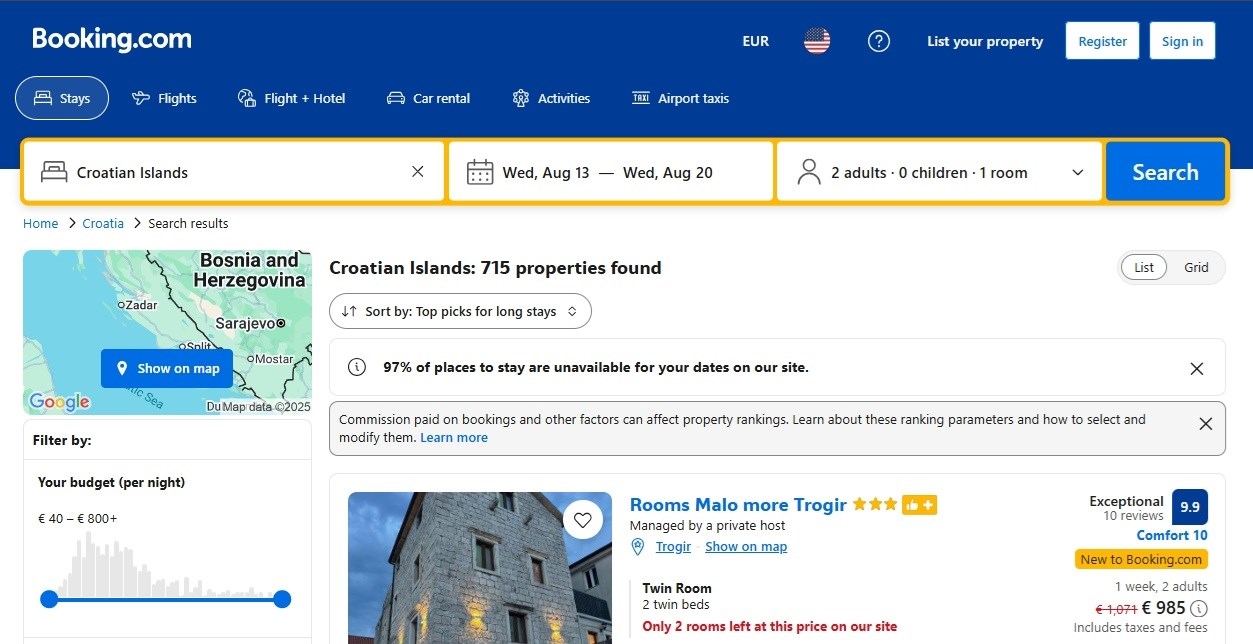Select the Airport taxis tab

click(680, 98)
